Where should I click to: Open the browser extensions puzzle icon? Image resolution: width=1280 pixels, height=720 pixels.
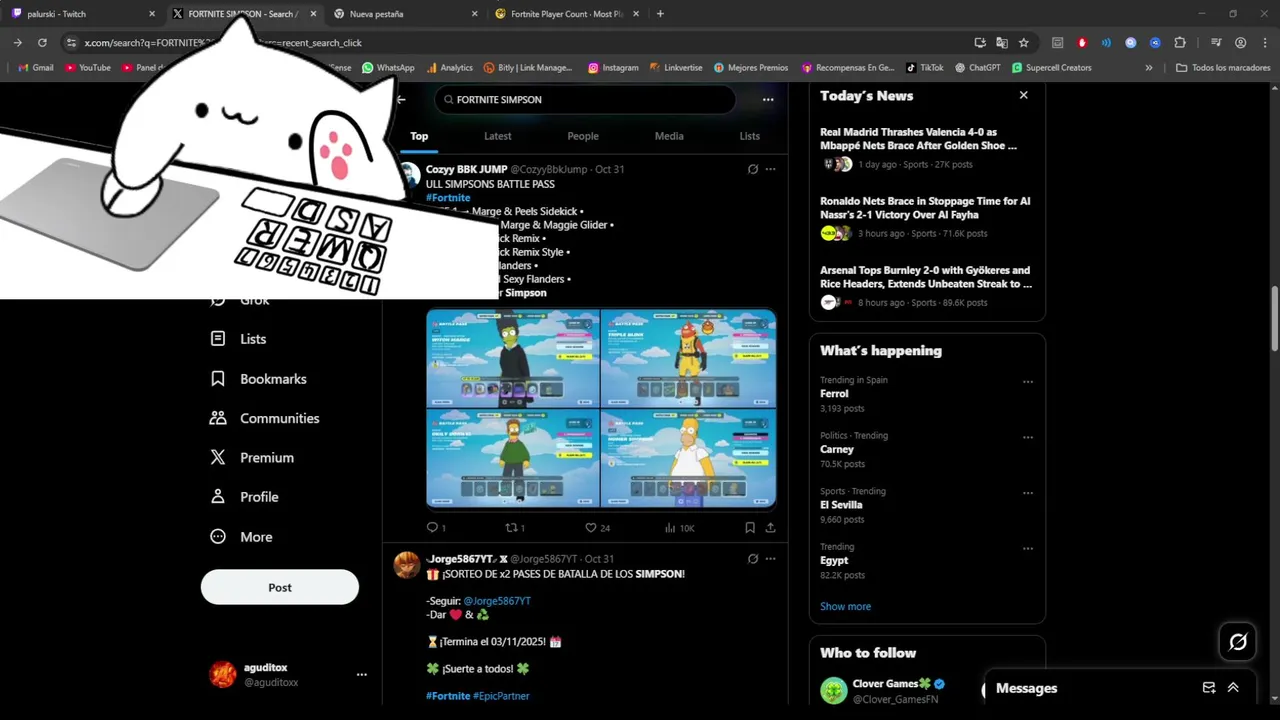coord(1180,43)
